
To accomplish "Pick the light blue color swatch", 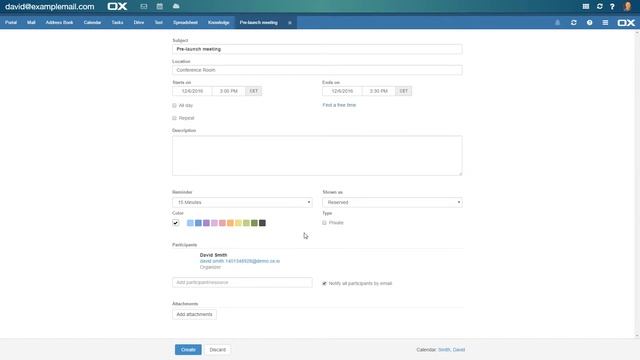I will [x=190, y=223].
